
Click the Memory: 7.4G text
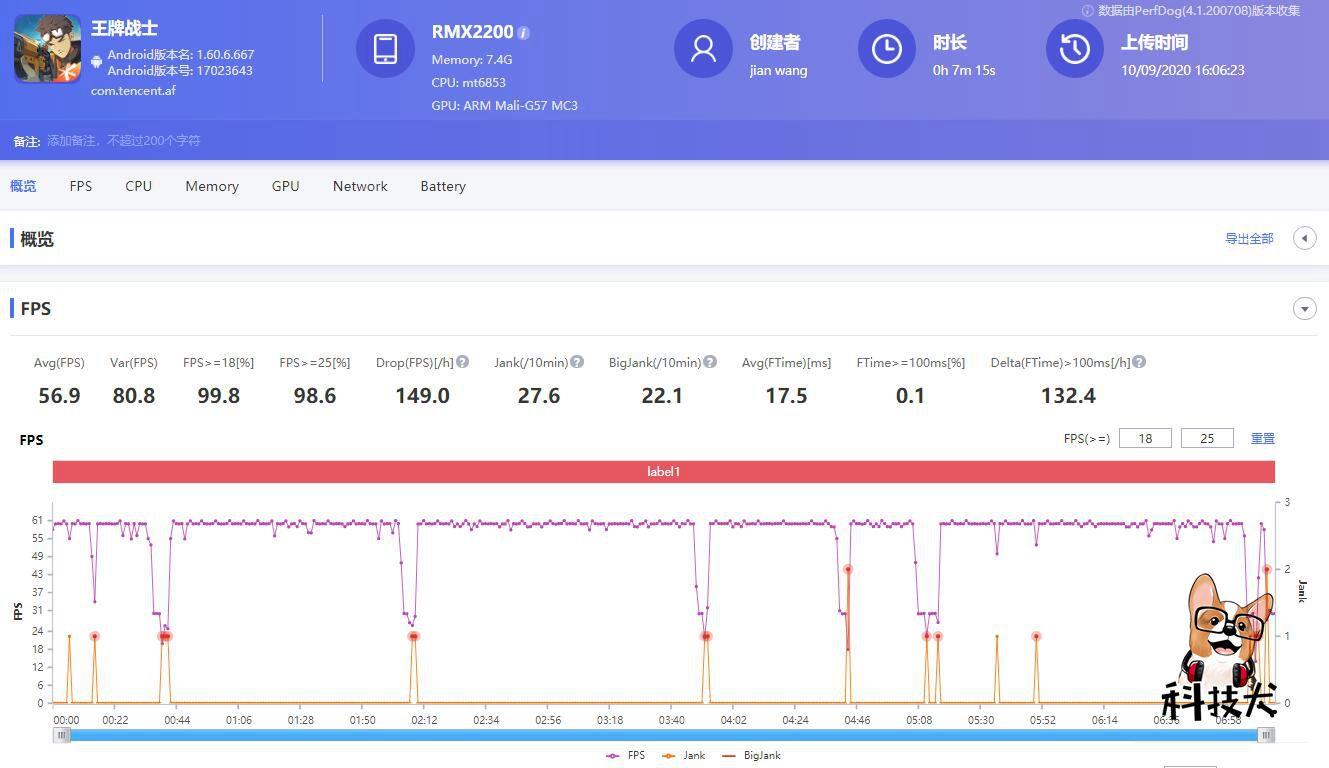pyautogui.click(x=472, y=59)
